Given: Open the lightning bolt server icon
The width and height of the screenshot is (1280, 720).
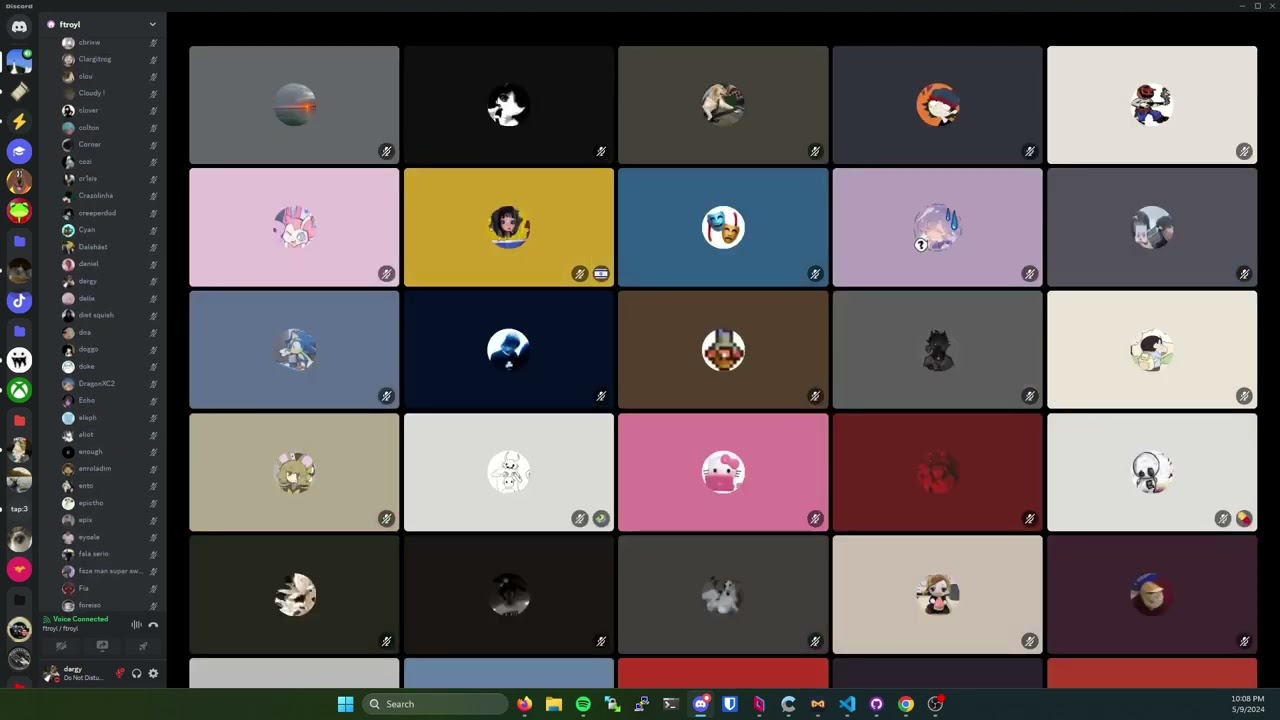Looking at the screenshot, I should [x=19, y=121].
